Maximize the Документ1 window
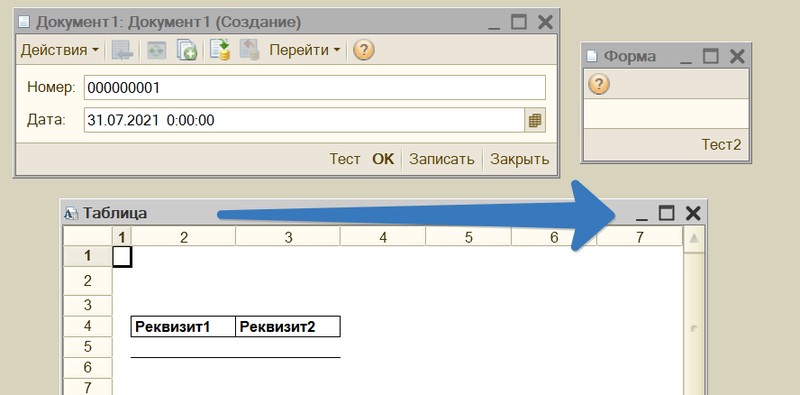Viewport: 800px width, 395px height. [x=518, y=22]
